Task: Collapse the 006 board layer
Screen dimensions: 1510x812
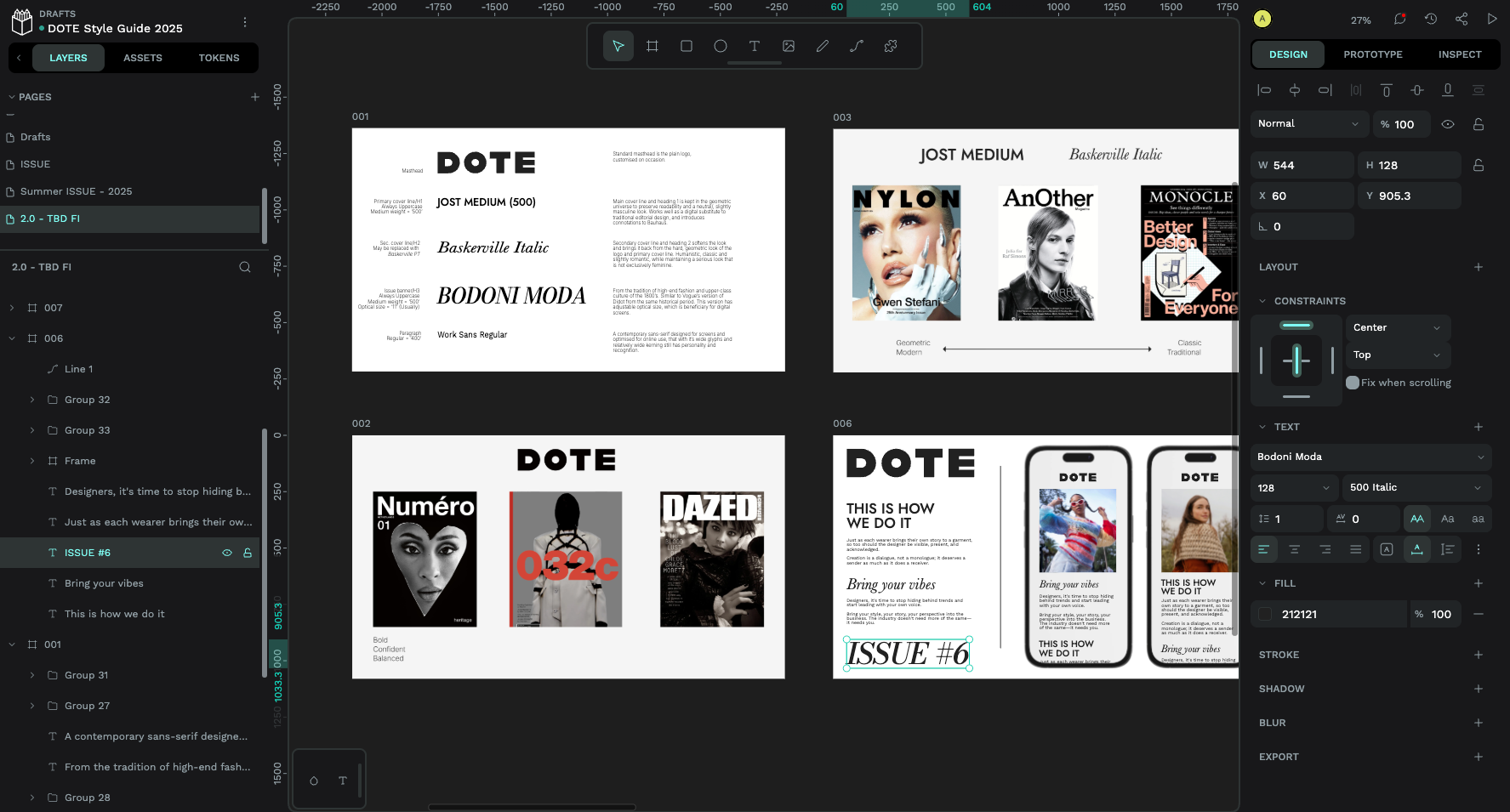Action: (12, 338)
